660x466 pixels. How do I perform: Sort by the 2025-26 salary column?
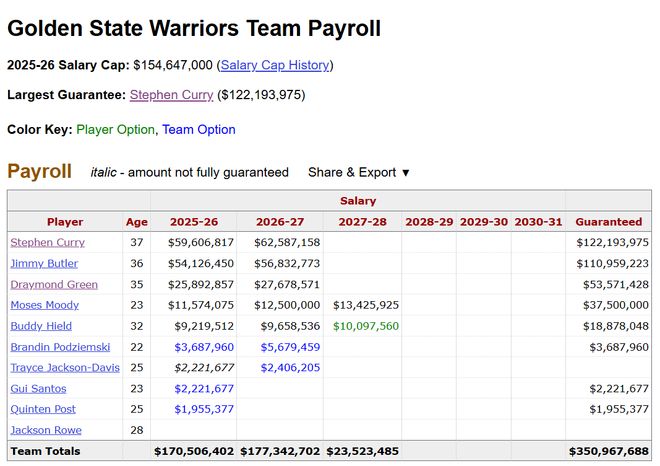[194, 221]
